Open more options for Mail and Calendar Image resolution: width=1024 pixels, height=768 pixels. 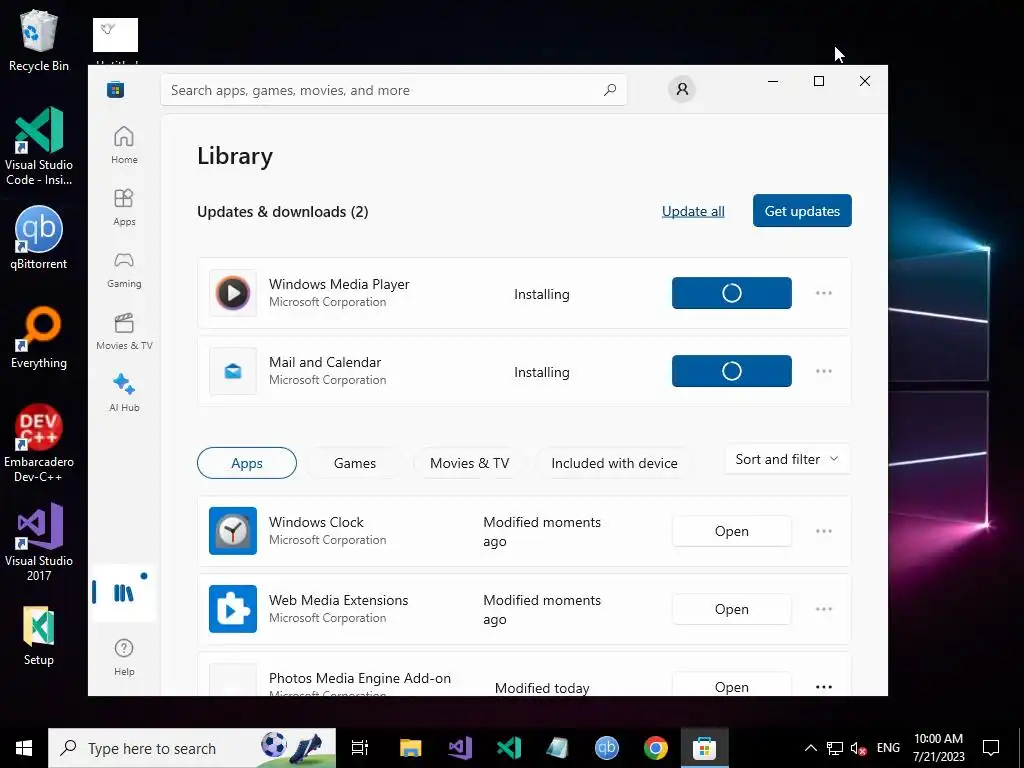coord(824,371)
